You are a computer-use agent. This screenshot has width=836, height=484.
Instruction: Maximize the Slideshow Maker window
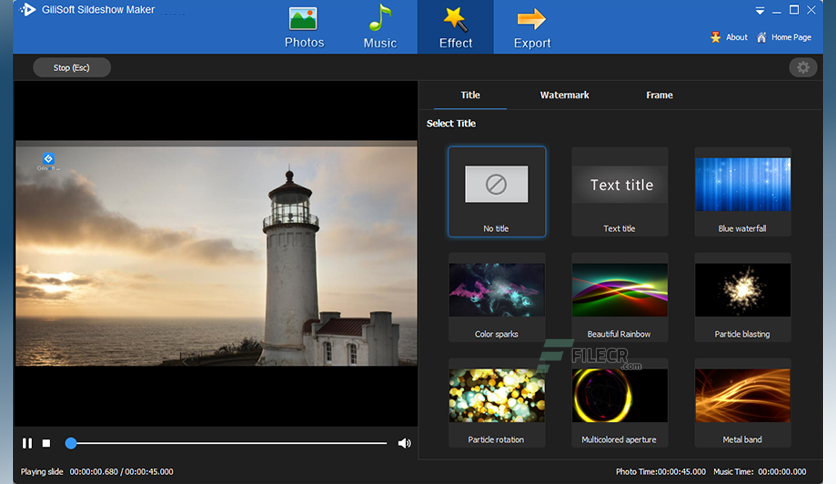794,10
